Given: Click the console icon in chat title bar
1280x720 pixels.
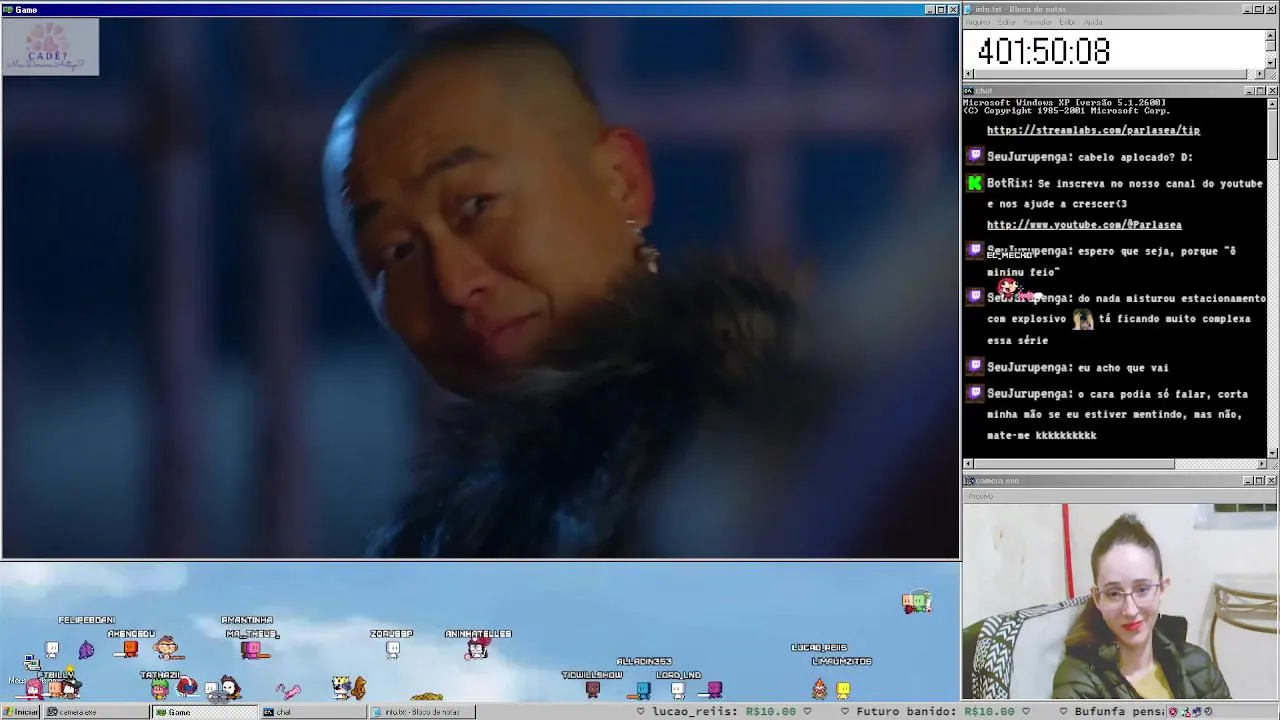Looking at the screenshot, I should point(968,90).
